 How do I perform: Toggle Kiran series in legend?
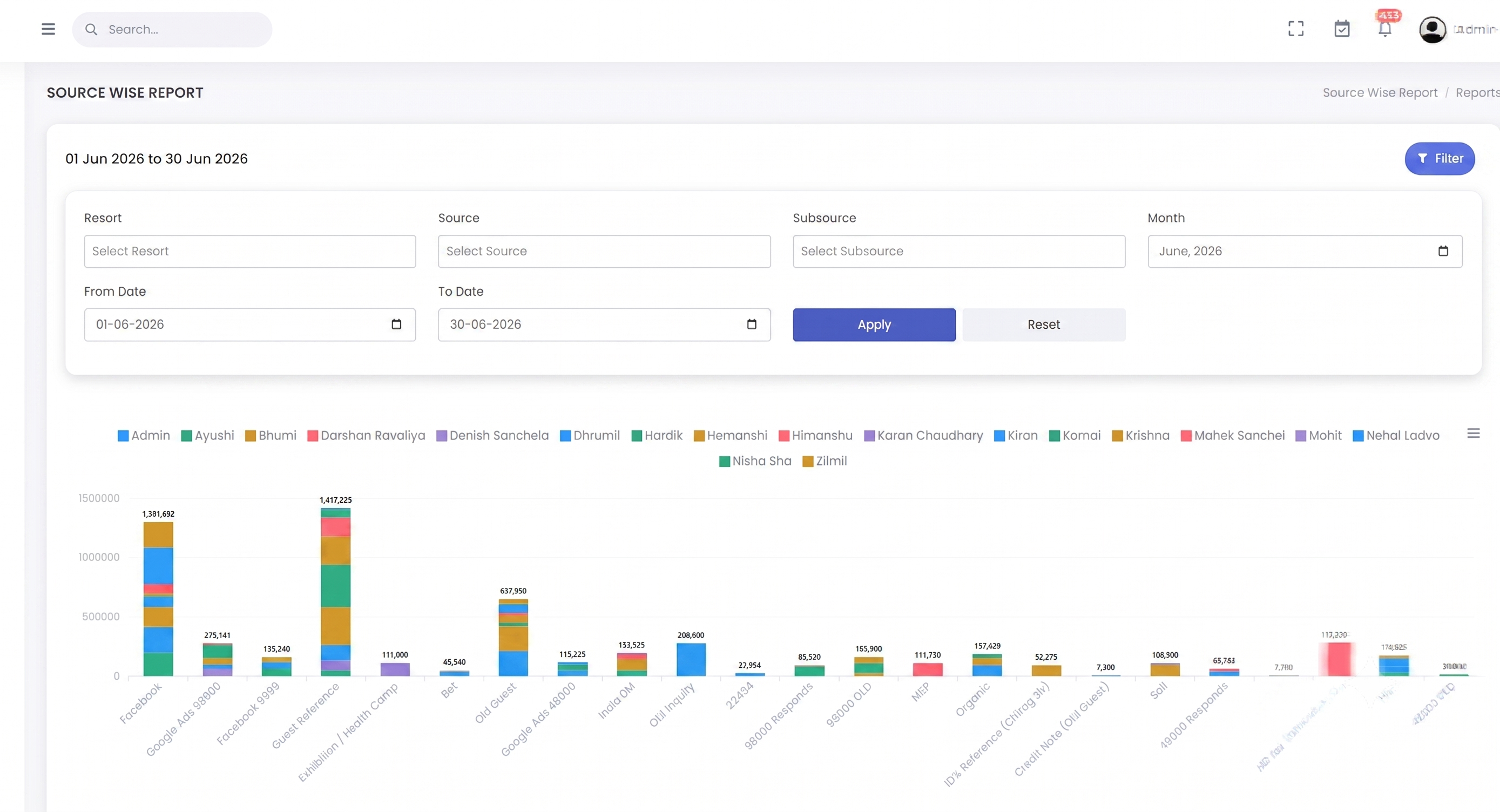(1016, 435)
